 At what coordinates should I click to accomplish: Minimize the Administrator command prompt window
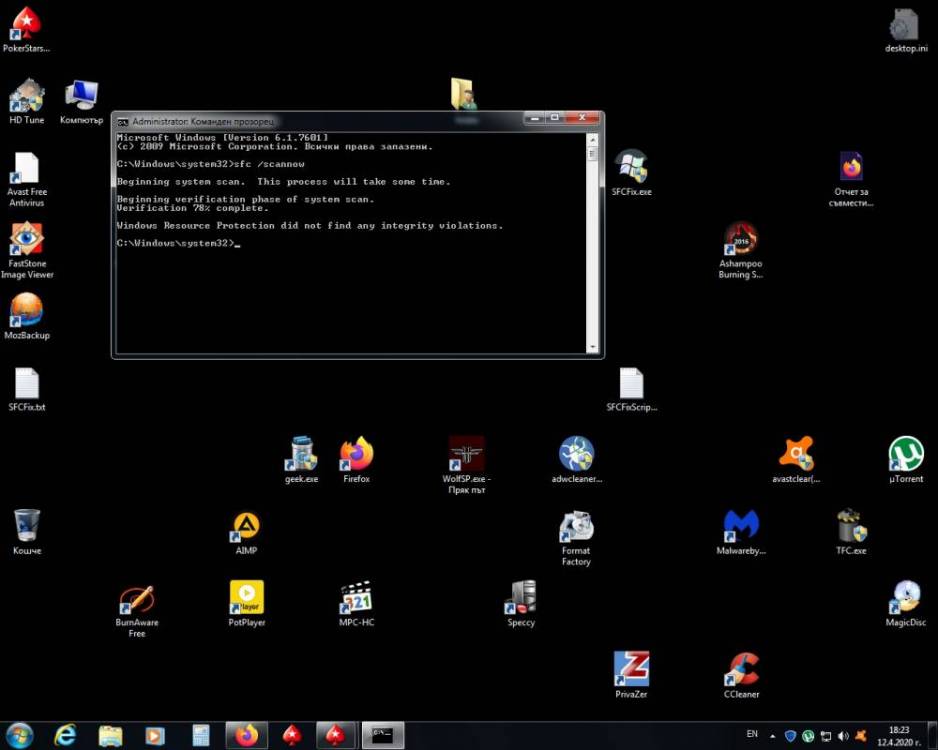click(535, 118)
